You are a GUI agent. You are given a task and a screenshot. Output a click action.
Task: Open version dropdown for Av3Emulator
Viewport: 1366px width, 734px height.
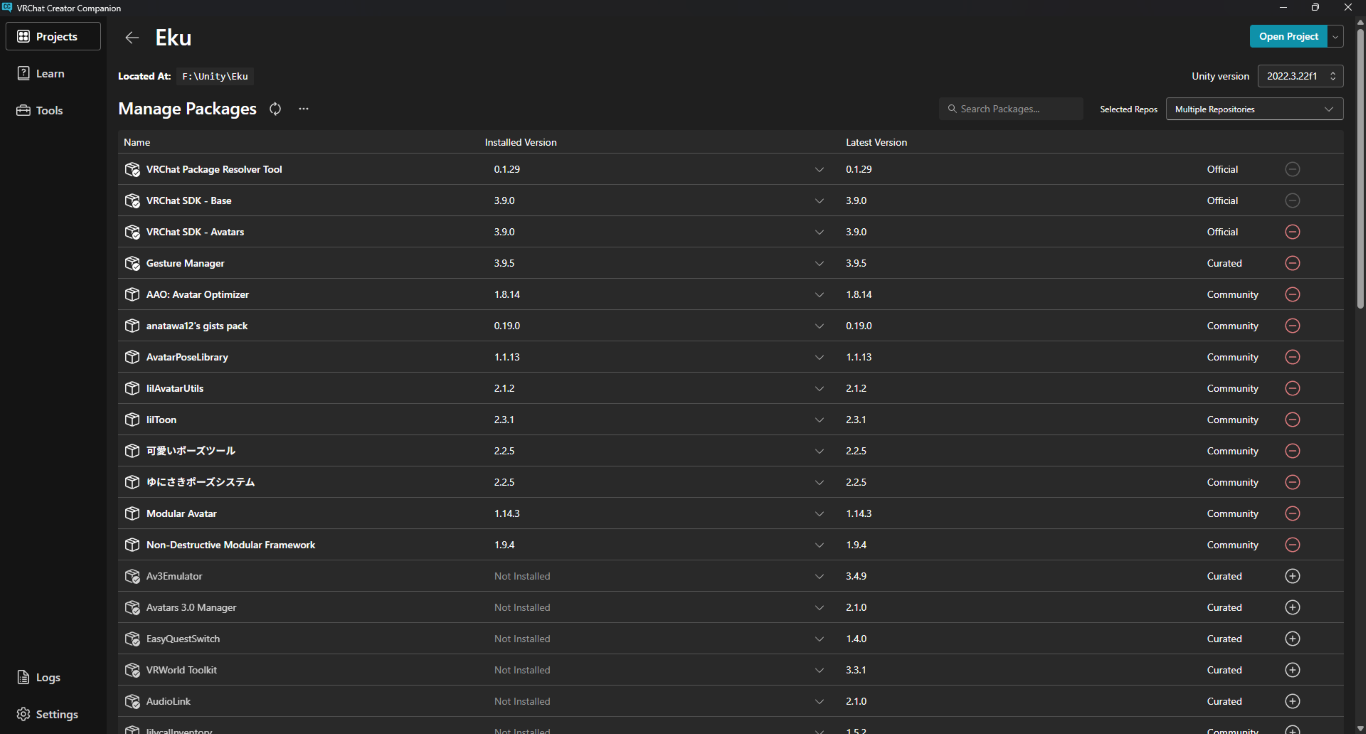(x=820, y=576)
